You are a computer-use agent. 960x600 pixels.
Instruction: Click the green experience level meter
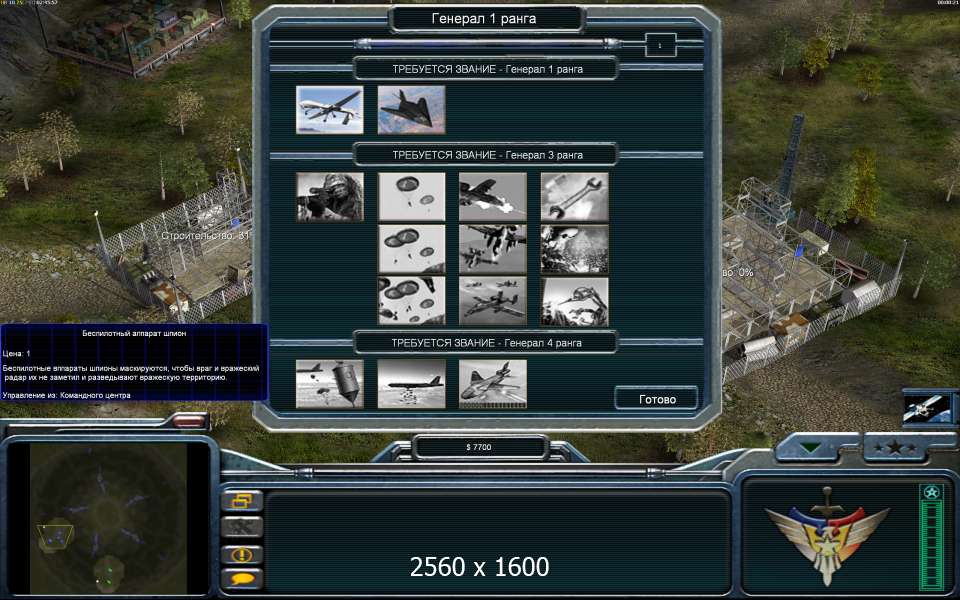(x=931, y=538)
